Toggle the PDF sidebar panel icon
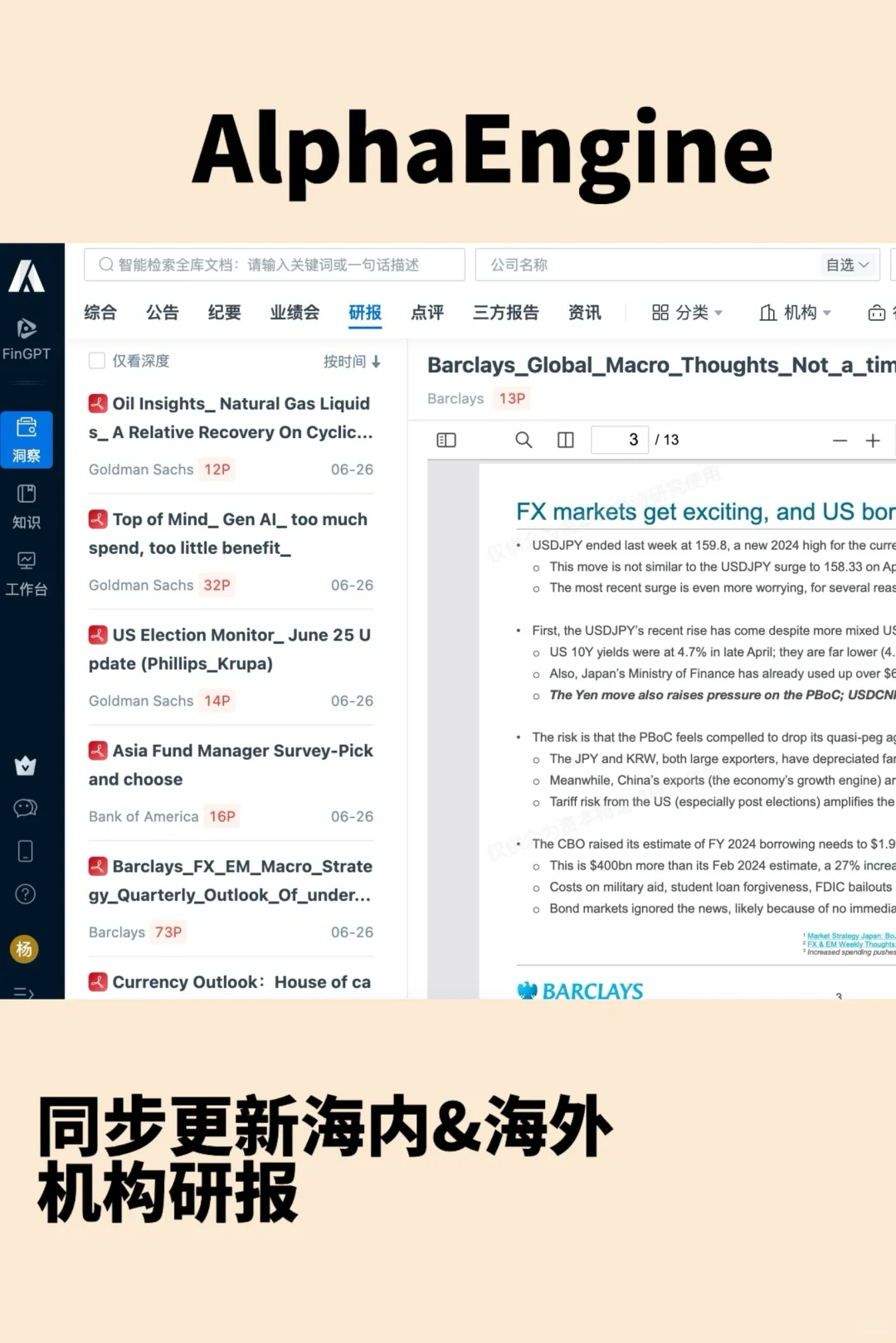 [446, 440]
